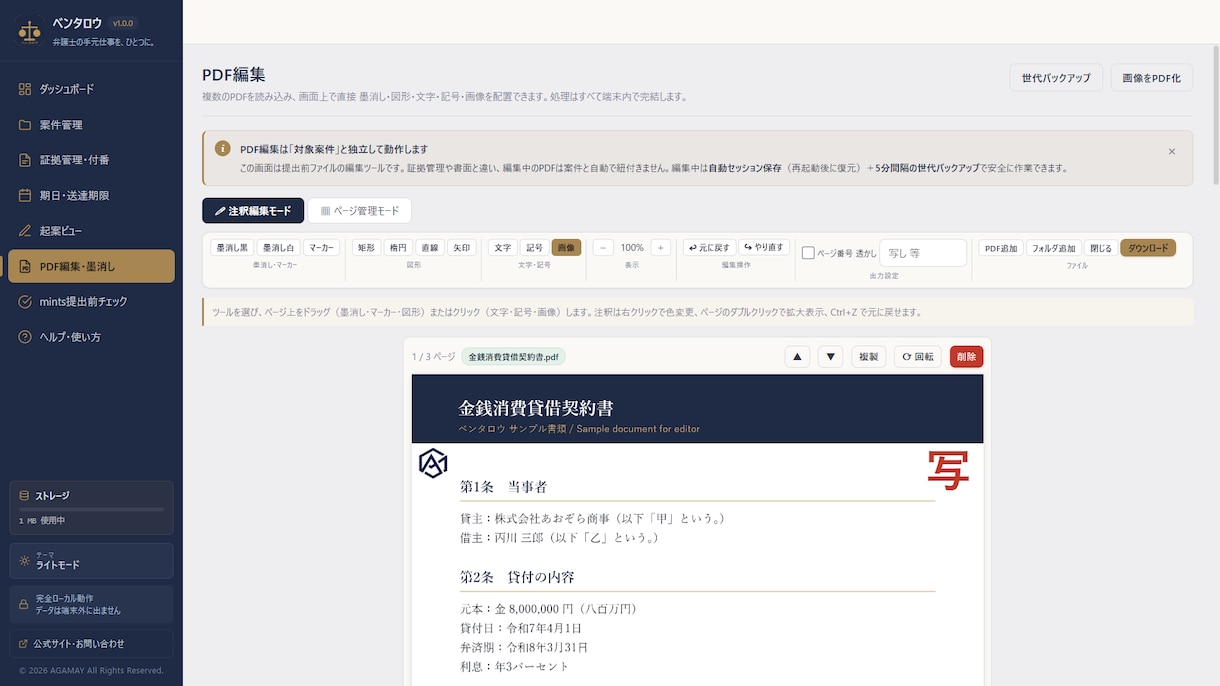Select the 墨消し黒 tool

click(233, 247)
